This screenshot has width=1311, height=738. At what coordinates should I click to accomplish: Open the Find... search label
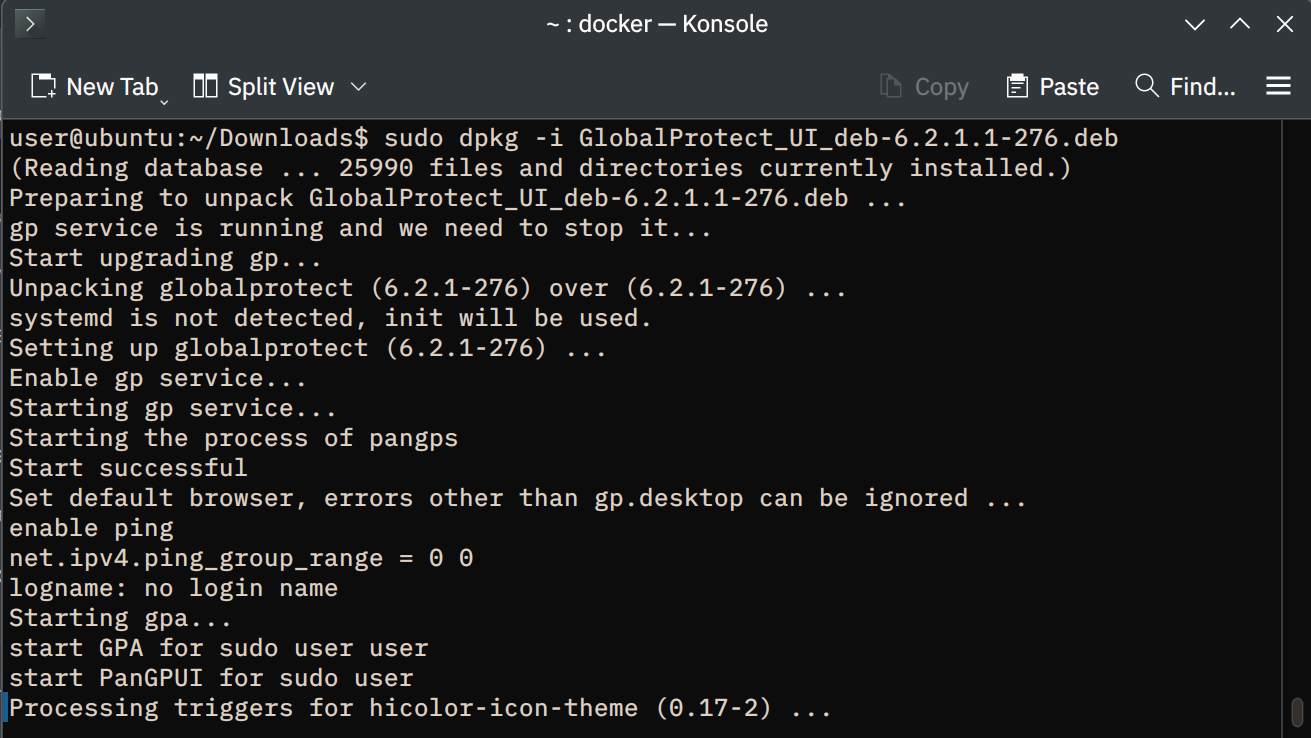pyautogui.click(x=1203, y=87)
